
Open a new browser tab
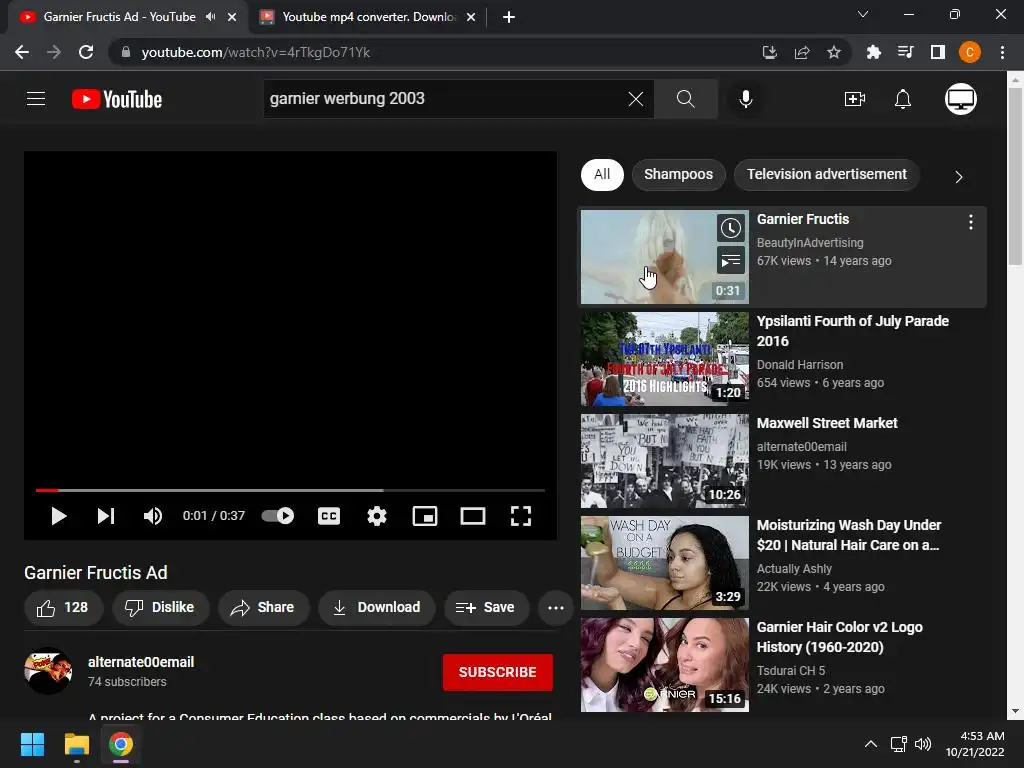(509, 17)
